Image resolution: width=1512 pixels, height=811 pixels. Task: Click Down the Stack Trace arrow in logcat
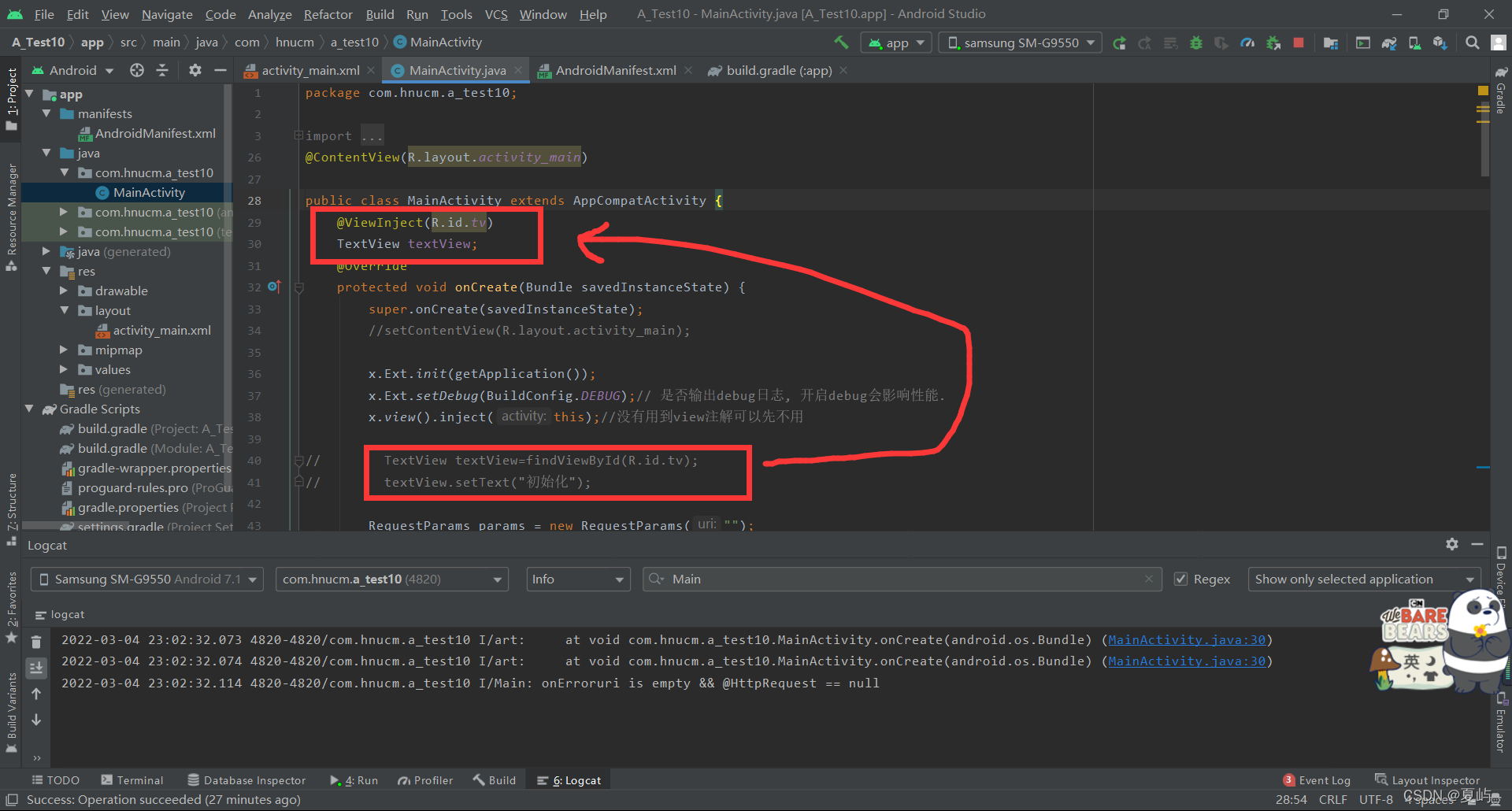click(x=36, y=720)
